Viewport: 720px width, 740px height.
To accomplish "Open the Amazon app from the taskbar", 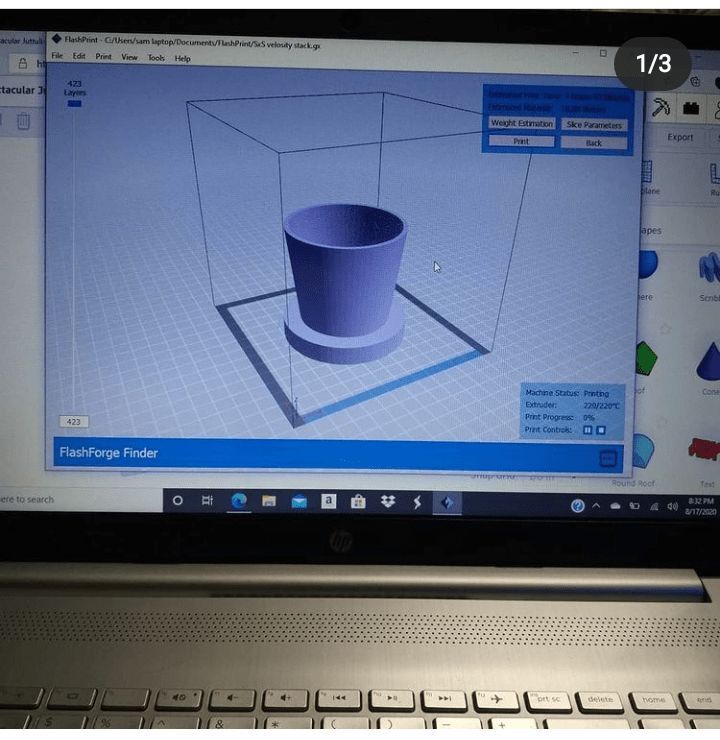I will (328, 501).
